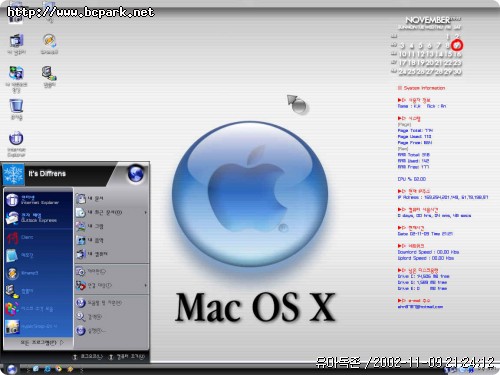Open the blue notepad program entry
Image resolution: width=500 pixels, height=375 pixels.
(38, 255)
